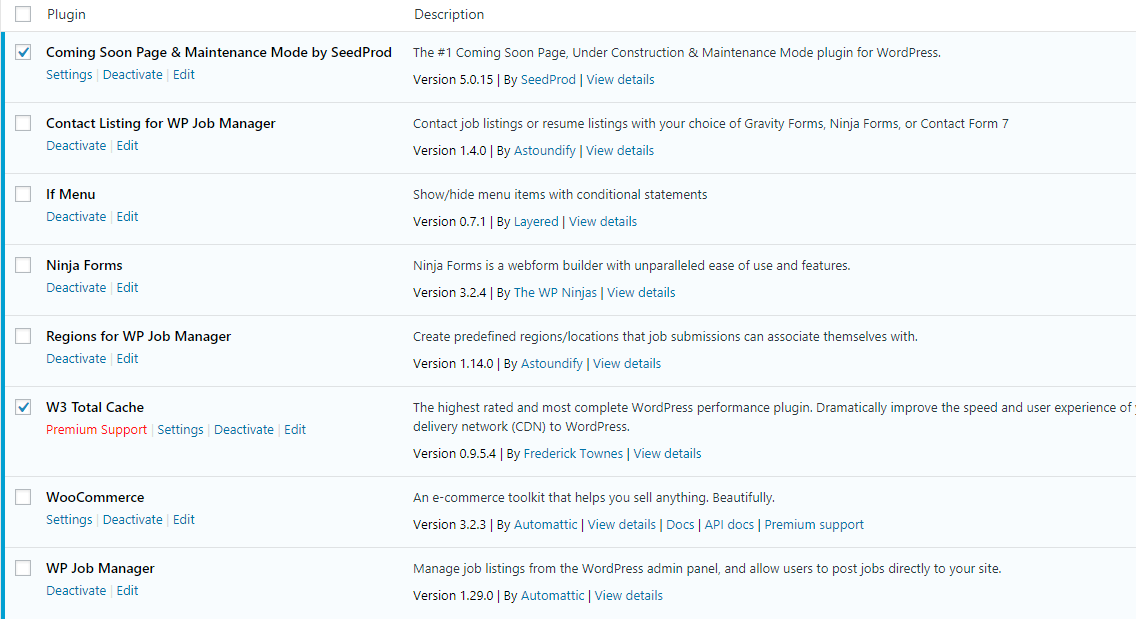Tick the WP Job Manager checkbox
This screenshot has height=619, width=1136.
pos(23,568)
